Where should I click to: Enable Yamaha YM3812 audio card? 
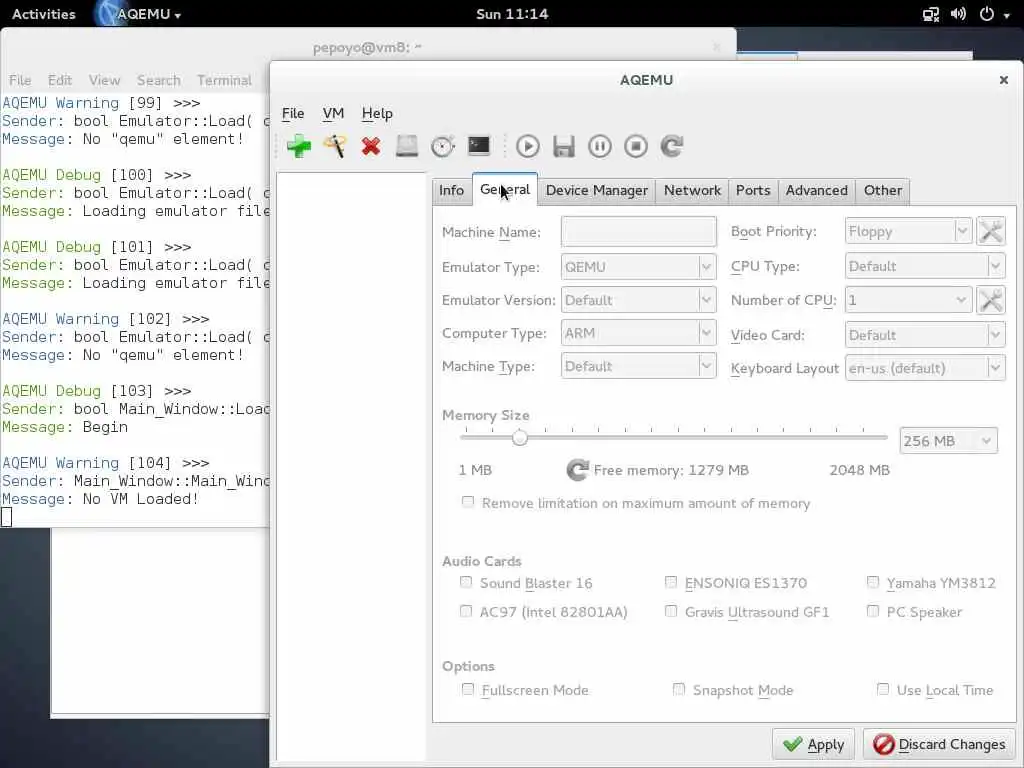(872, 582)
